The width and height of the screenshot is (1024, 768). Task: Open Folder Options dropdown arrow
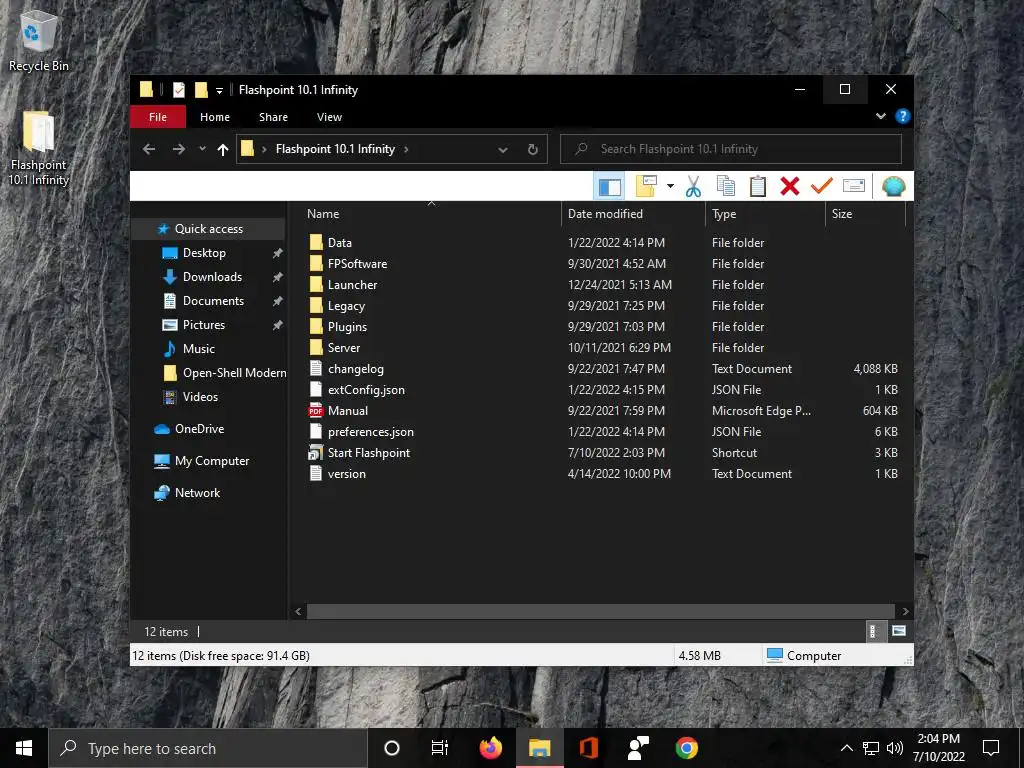(670, 187)
